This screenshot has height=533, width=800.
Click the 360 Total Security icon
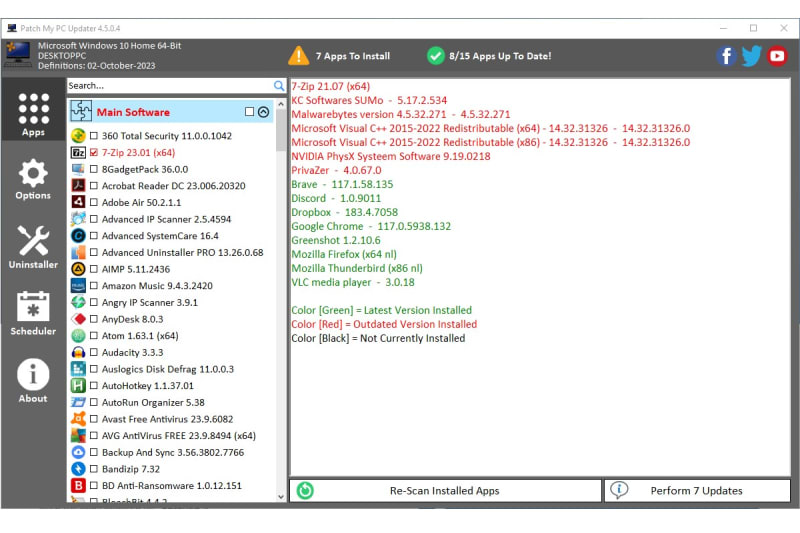point(78,136)
